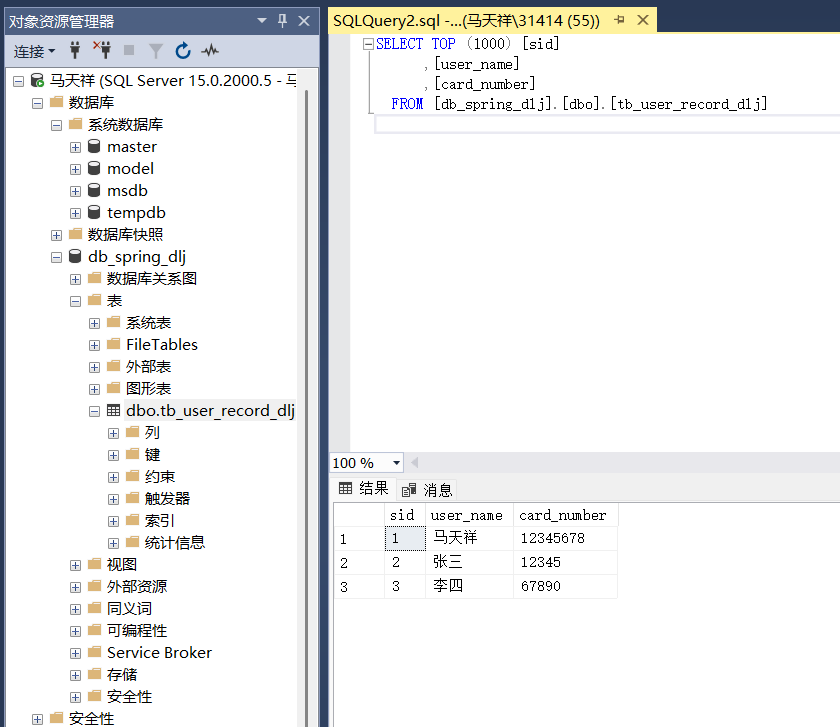Collapse the SELECT statement outline box
The height and width of the screenshot is (727, 840).
[x=368, y=44]
